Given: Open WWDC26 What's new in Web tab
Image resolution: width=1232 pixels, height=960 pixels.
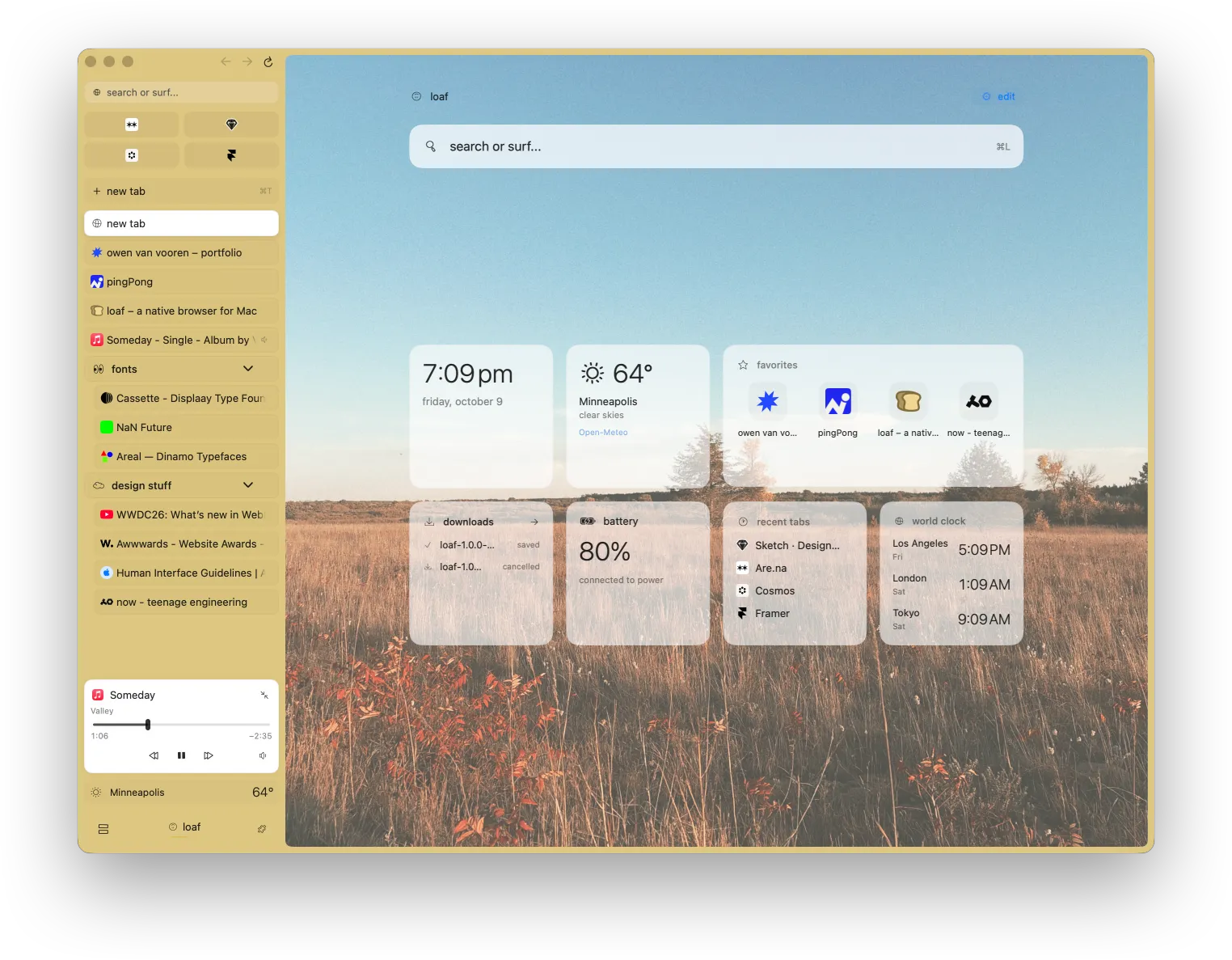Looking at the screenshot, I should (x=186, y=514).
